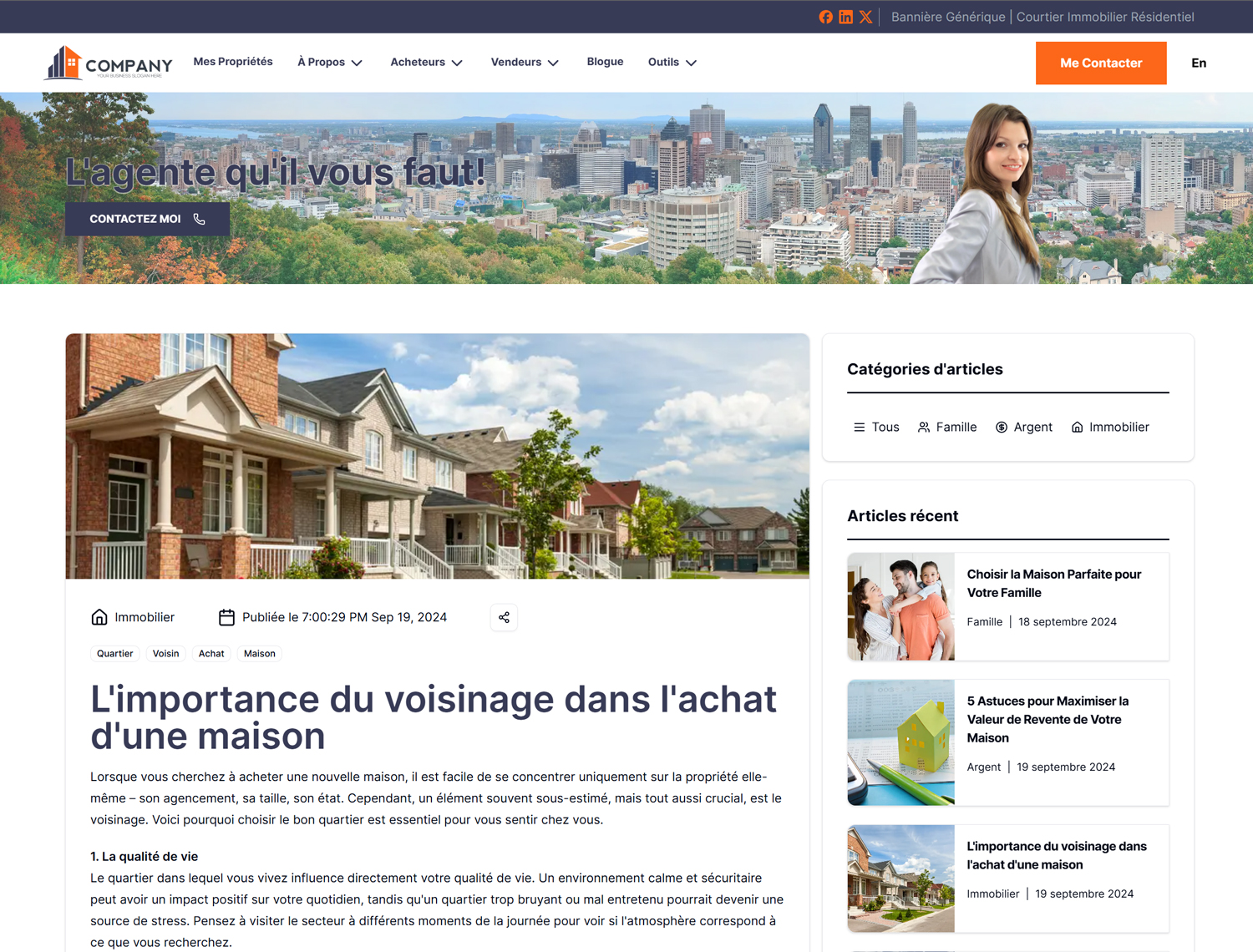Select the calendar icon beside the publish date

pos(226,617)
